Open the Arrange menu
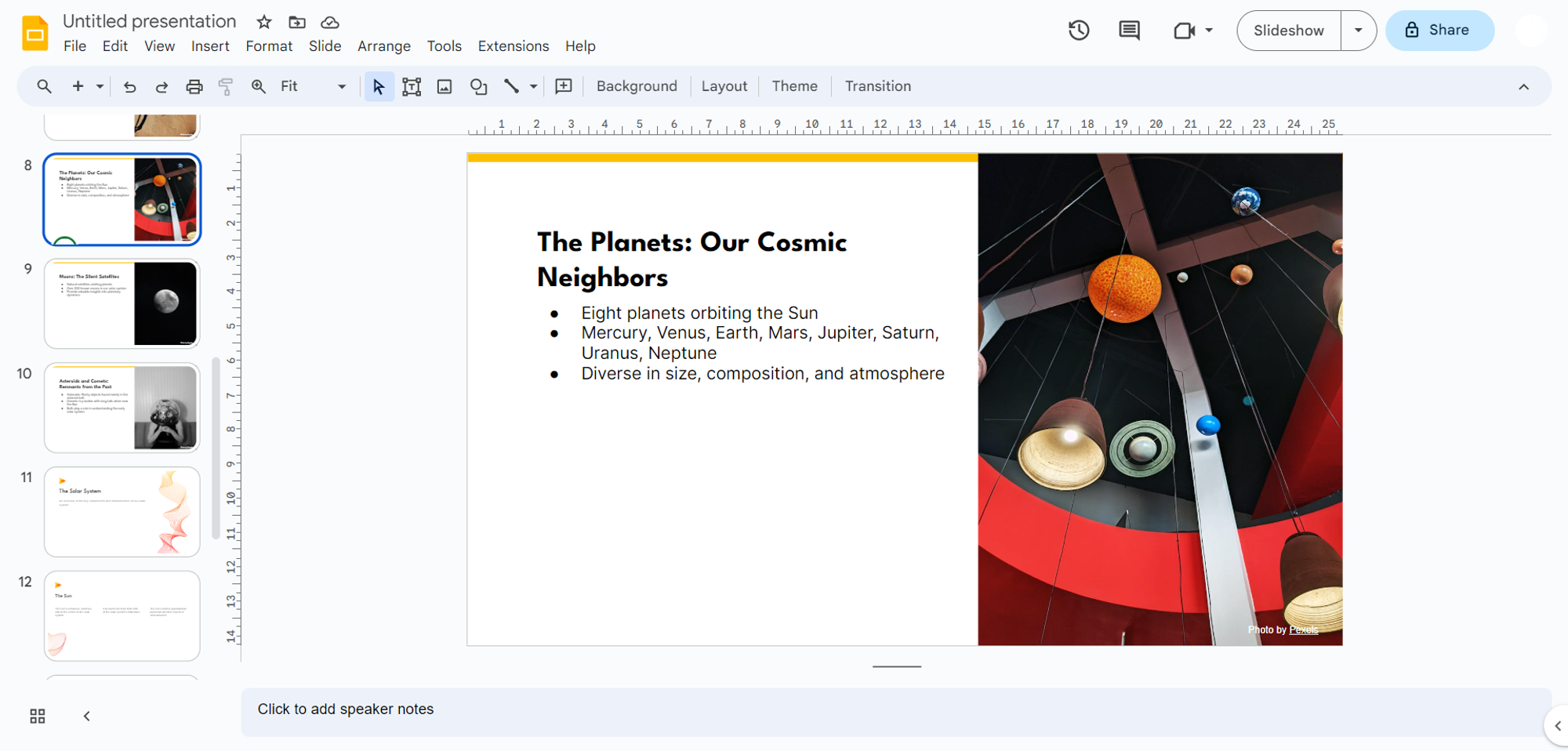 pos(384,46)
